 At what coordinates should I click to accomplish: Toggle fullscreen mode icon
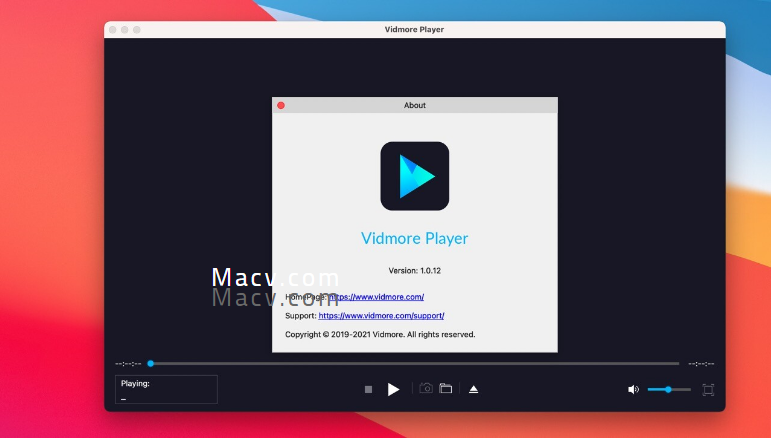(x=708, y=389)
